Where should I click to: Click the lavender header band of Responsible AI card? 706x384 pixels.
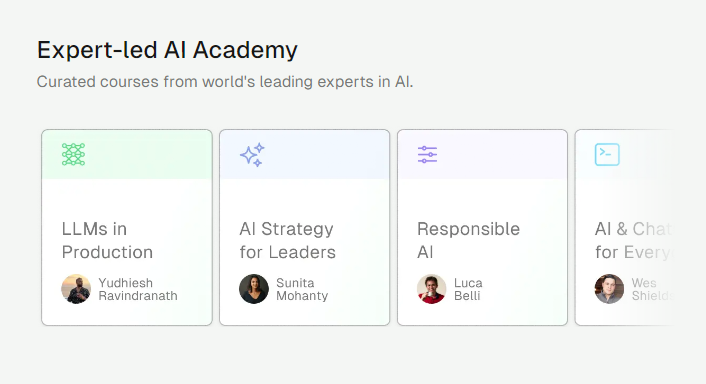[482, 154]
